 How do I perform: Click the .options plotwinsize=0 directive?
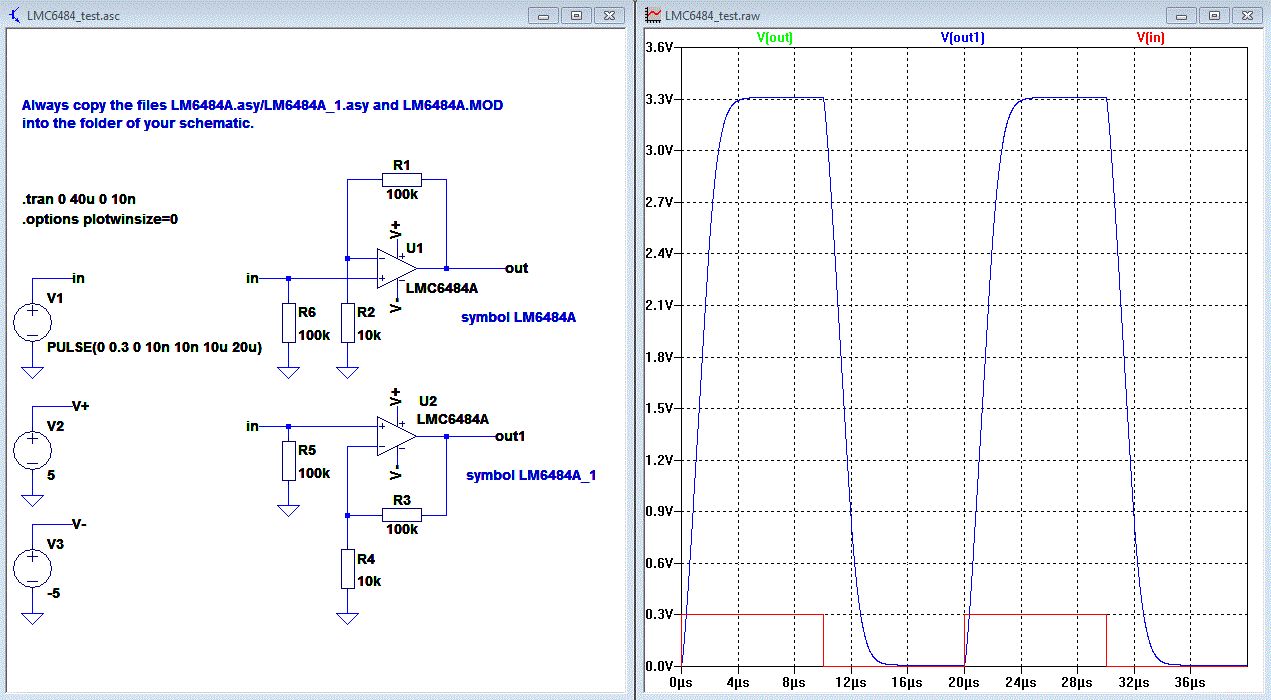click(99, 219)
